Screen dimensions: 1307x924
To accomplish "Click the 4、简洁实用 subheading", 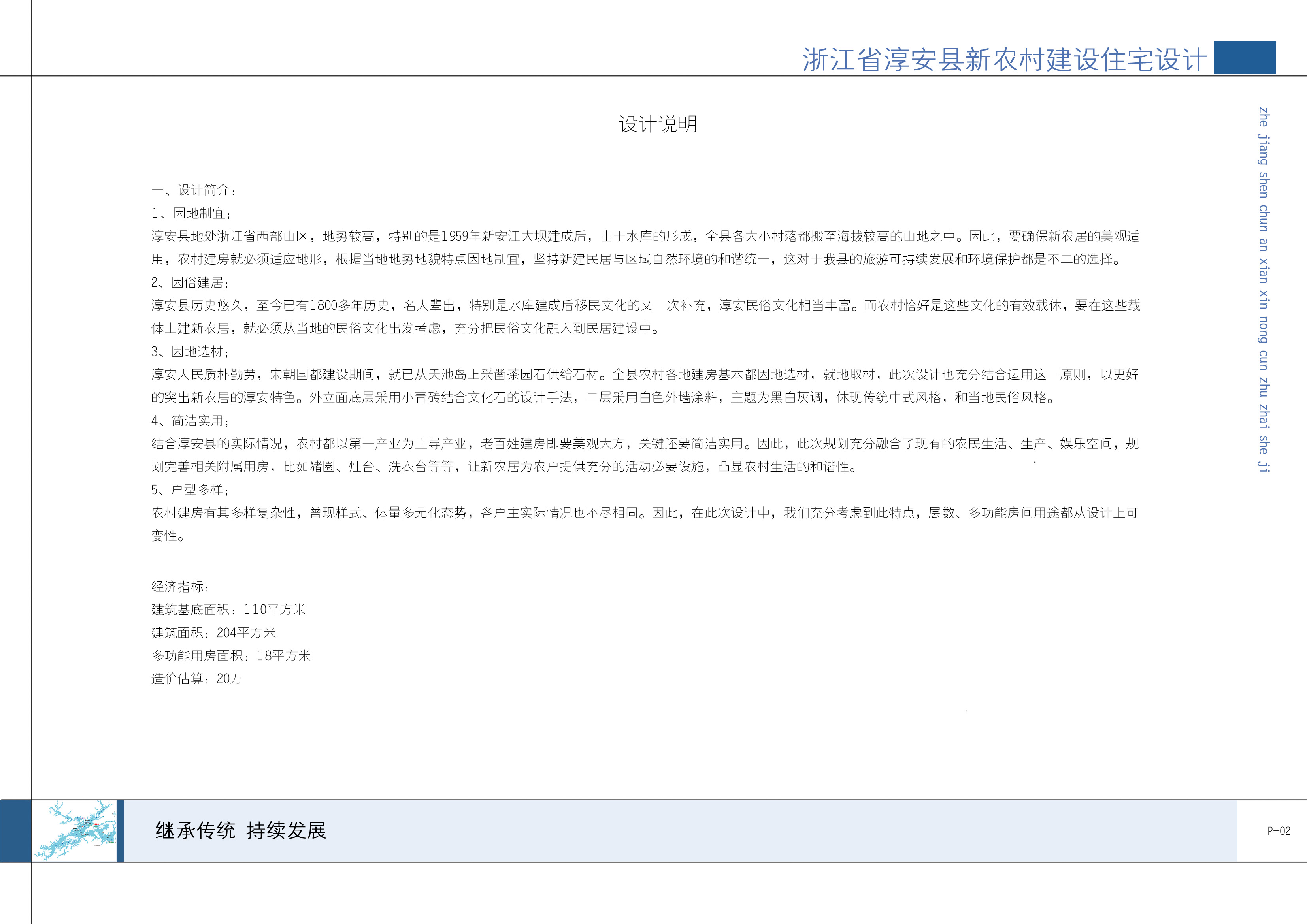I will coord(190,420).
